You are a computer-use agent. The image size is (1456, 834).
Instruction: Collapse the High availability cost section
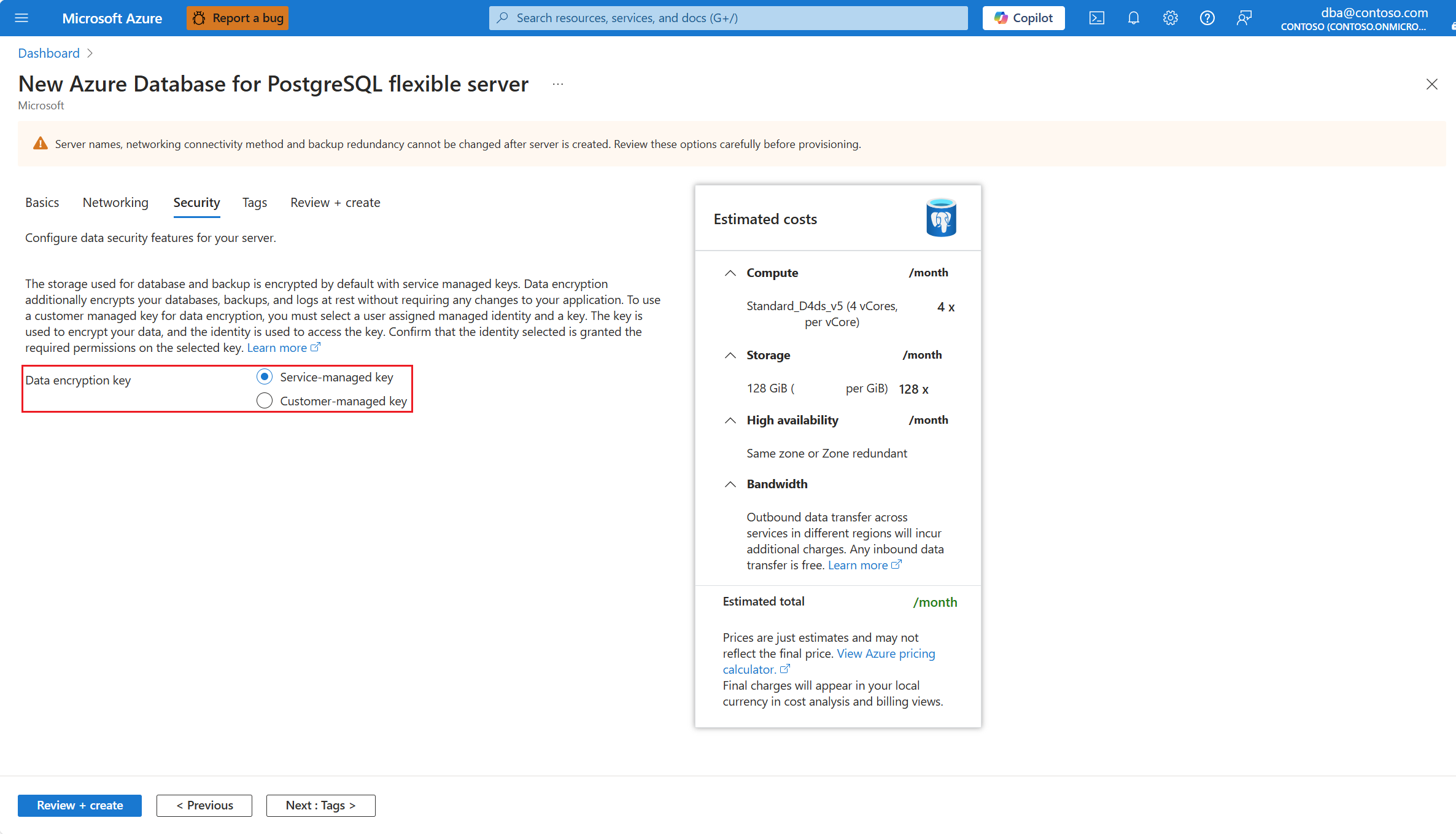click(730, 420)
